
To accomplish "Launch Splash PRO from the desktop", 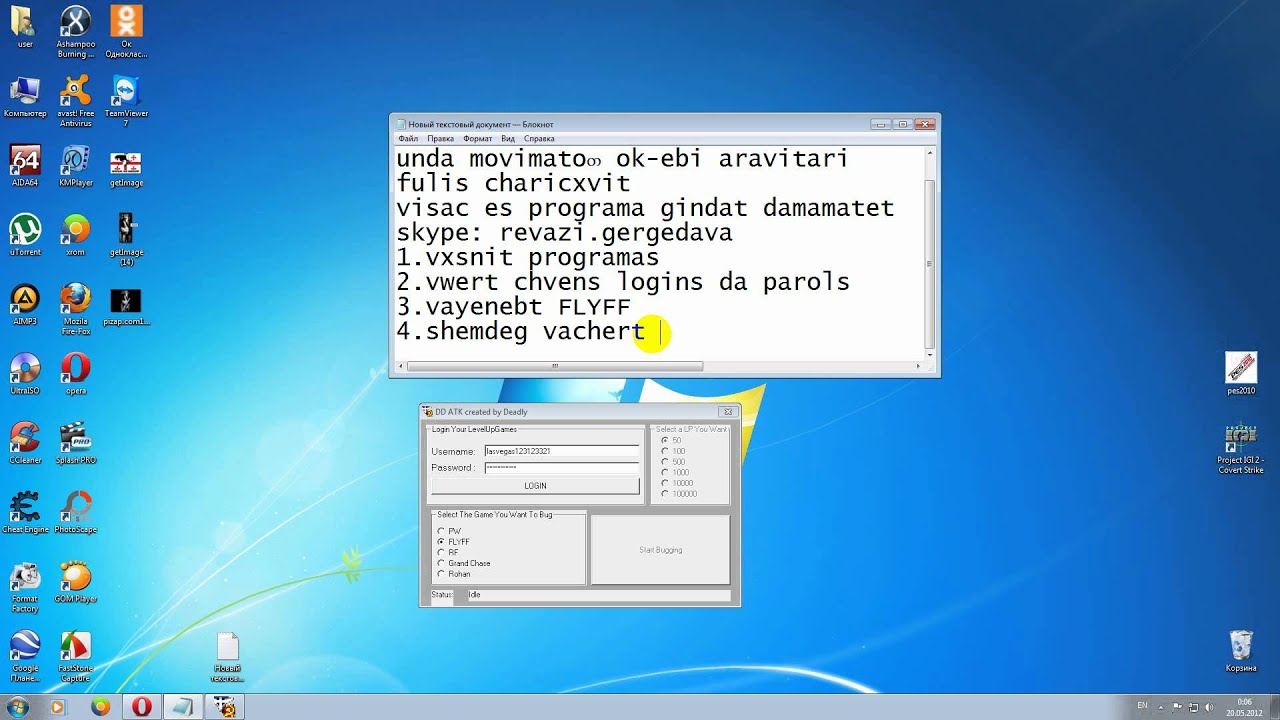I will 75,444.
